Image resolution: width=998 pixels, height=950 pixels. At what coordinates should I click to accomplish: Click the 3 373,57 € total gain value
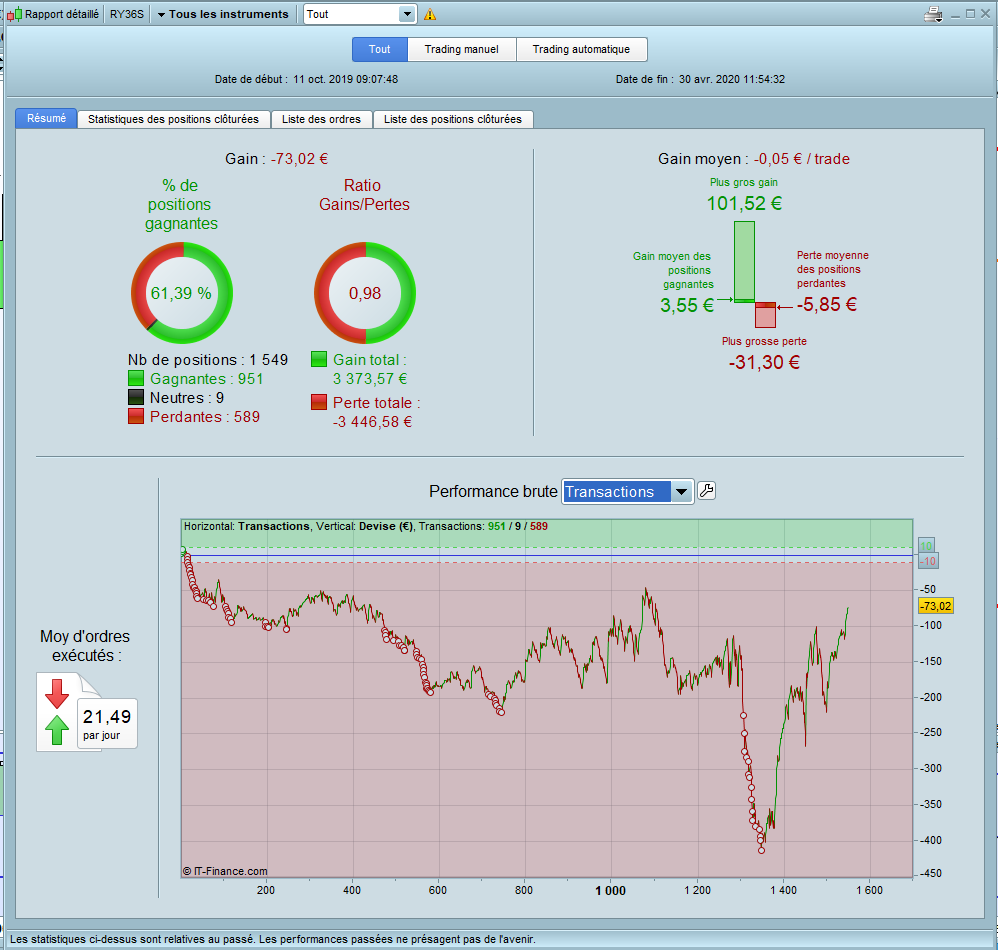pos(370,379)
